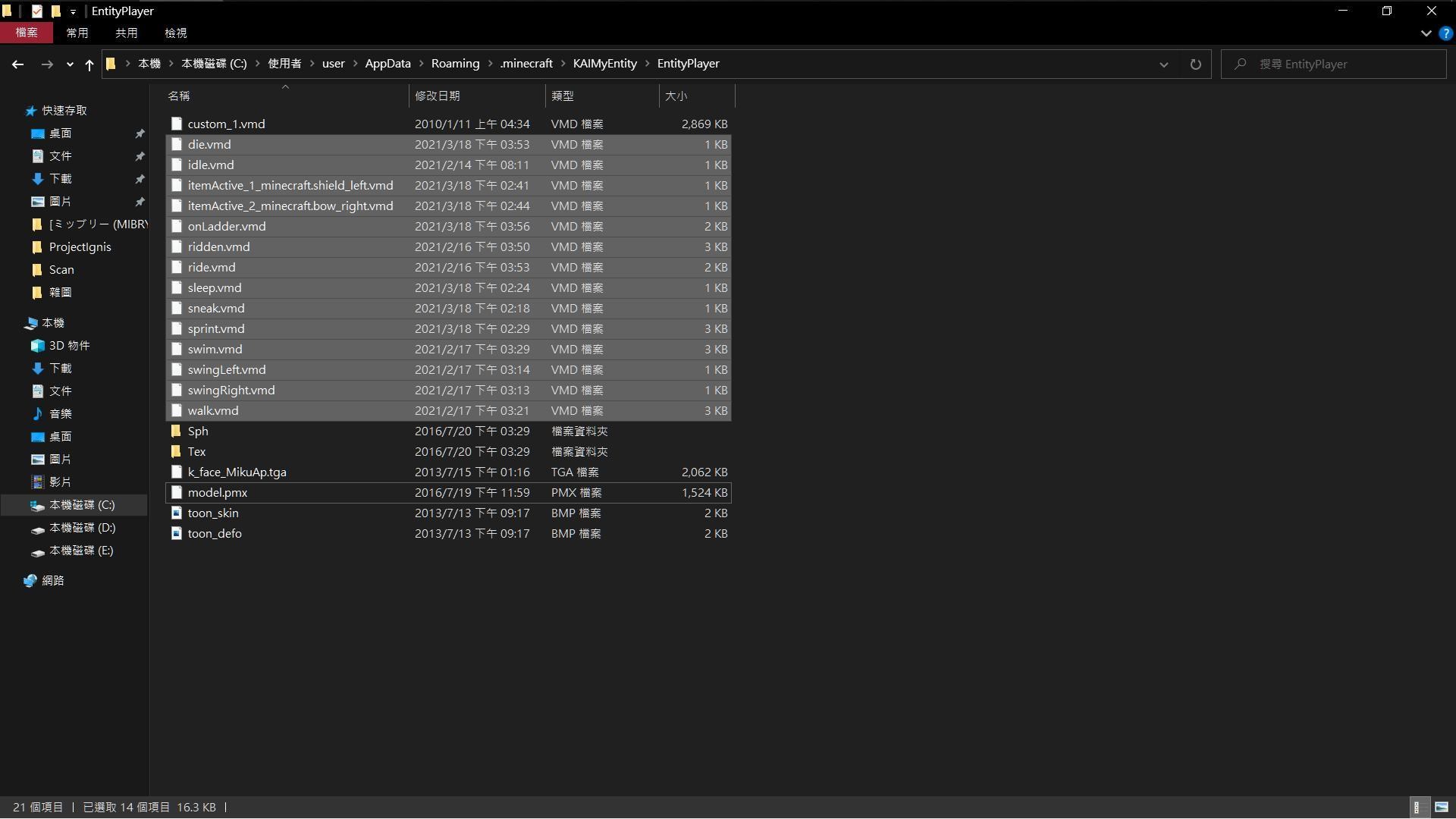1456x819 pixels.
Task: Select 本機磁碟 (E:) in the sidebar
Action: click(81, 551)
